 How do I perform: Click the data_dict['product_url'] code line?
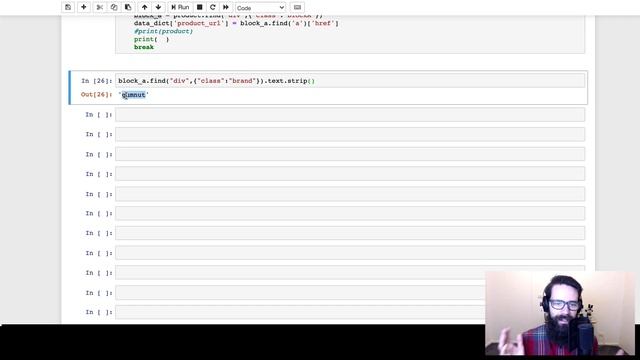pos(236,23)
